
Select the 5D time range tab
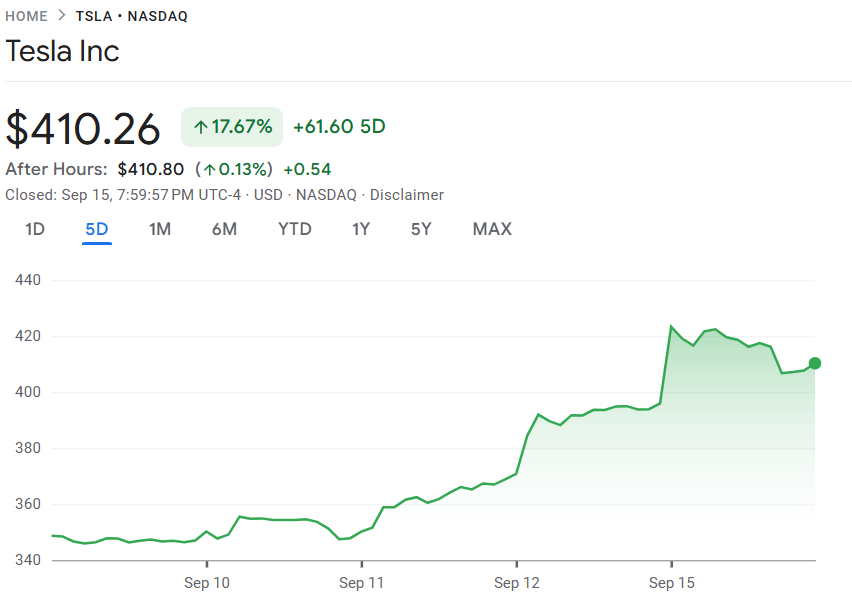pyautogui.click(x=97, y=229)
